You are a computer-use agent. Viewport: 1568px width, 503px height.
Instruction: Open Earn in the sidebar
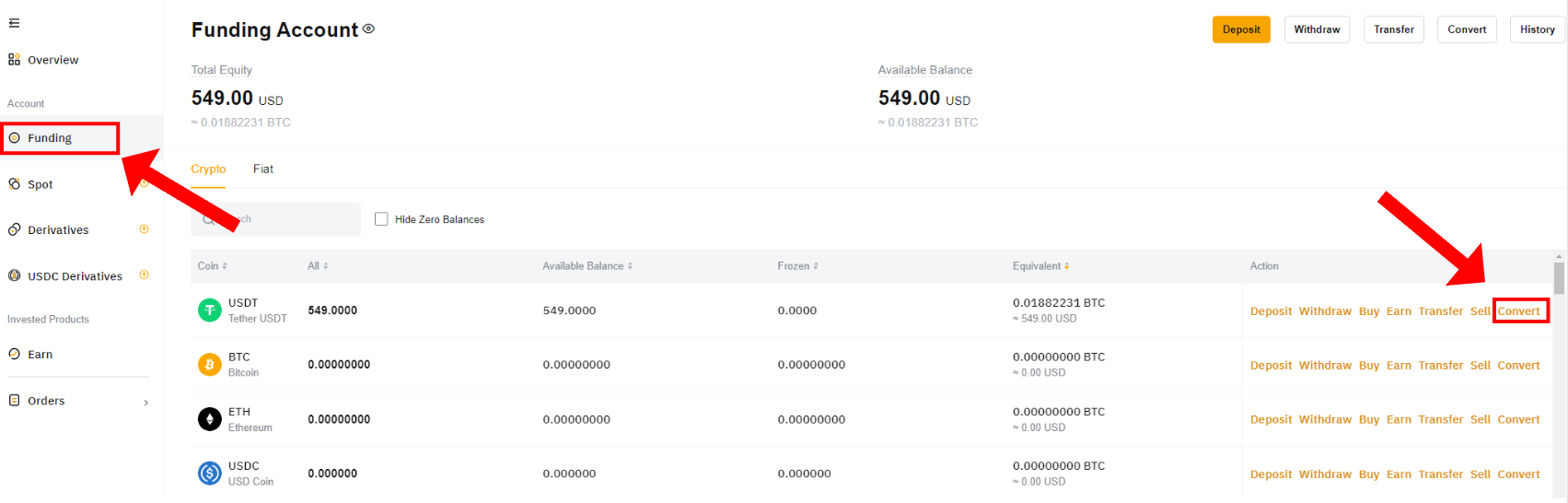(x=40, y=355)
